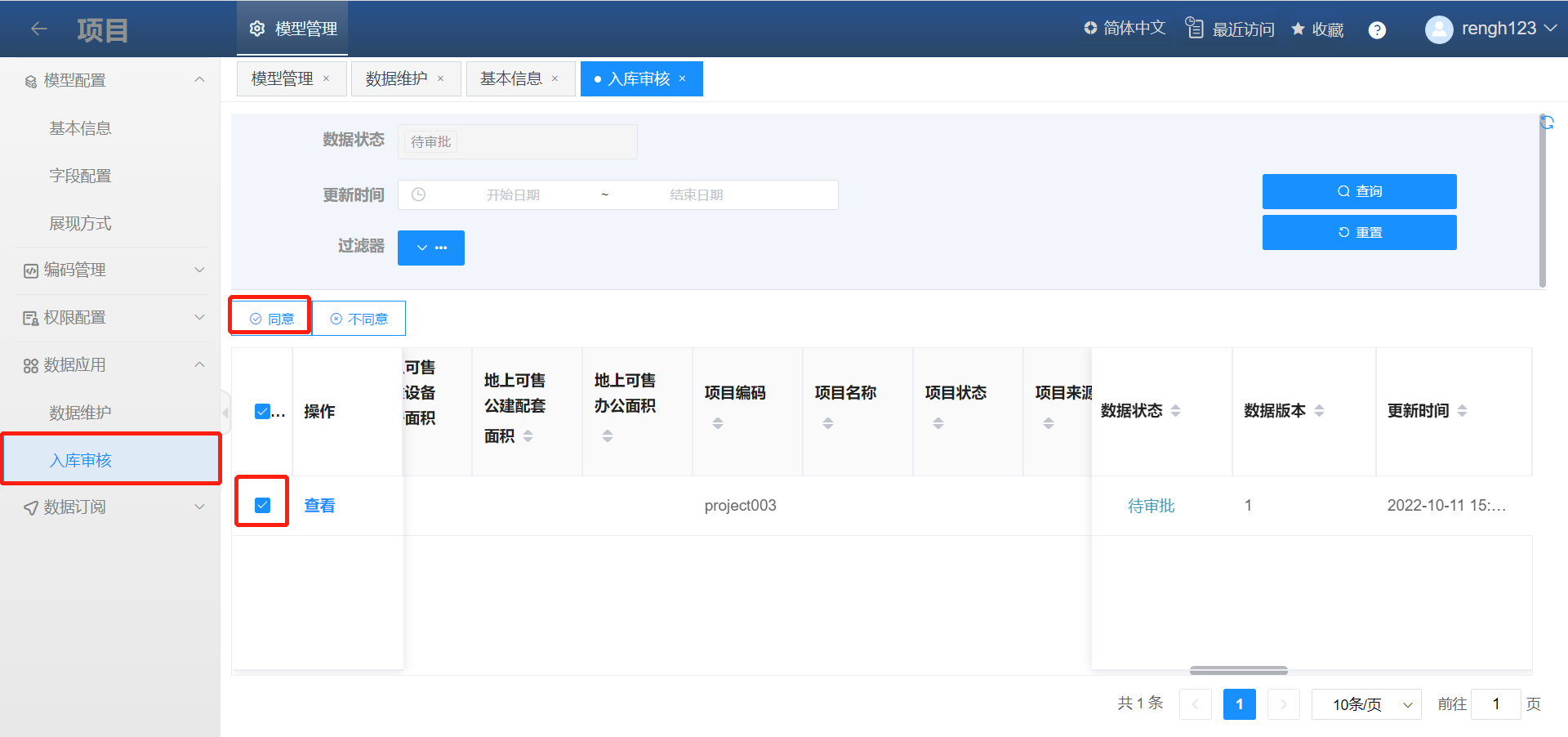Click the 查询 search button
The height and width of the screenshot is (737, 1568).
(x=1359, y=191)
